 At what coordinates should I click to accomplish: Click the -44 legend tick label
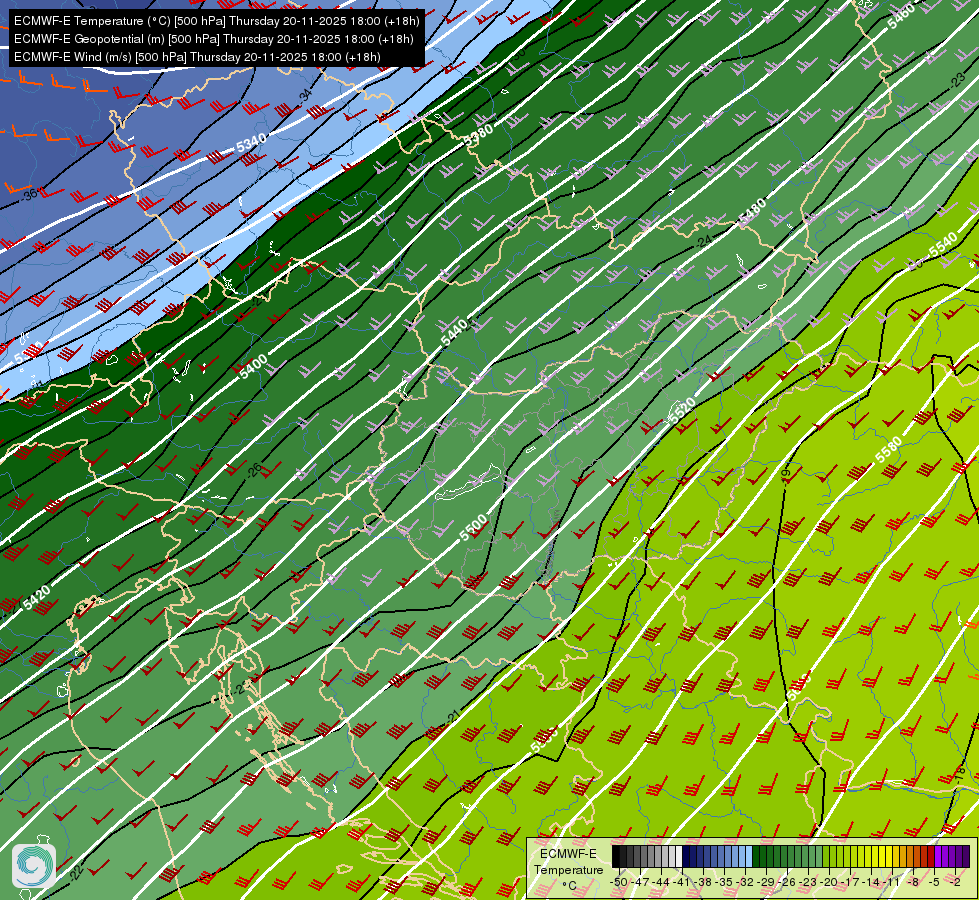coord(661,882)
